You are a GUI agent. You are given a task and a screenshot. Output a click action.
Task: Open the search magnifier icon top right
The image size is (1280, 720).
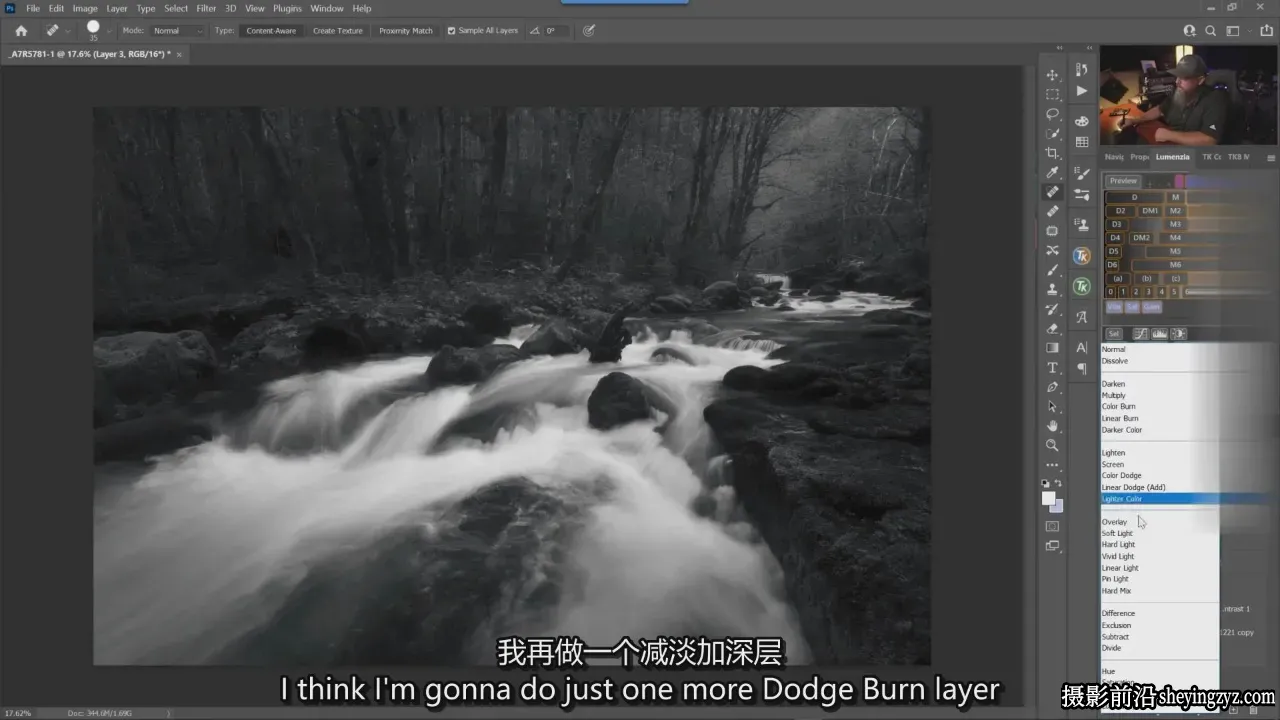1211,31
